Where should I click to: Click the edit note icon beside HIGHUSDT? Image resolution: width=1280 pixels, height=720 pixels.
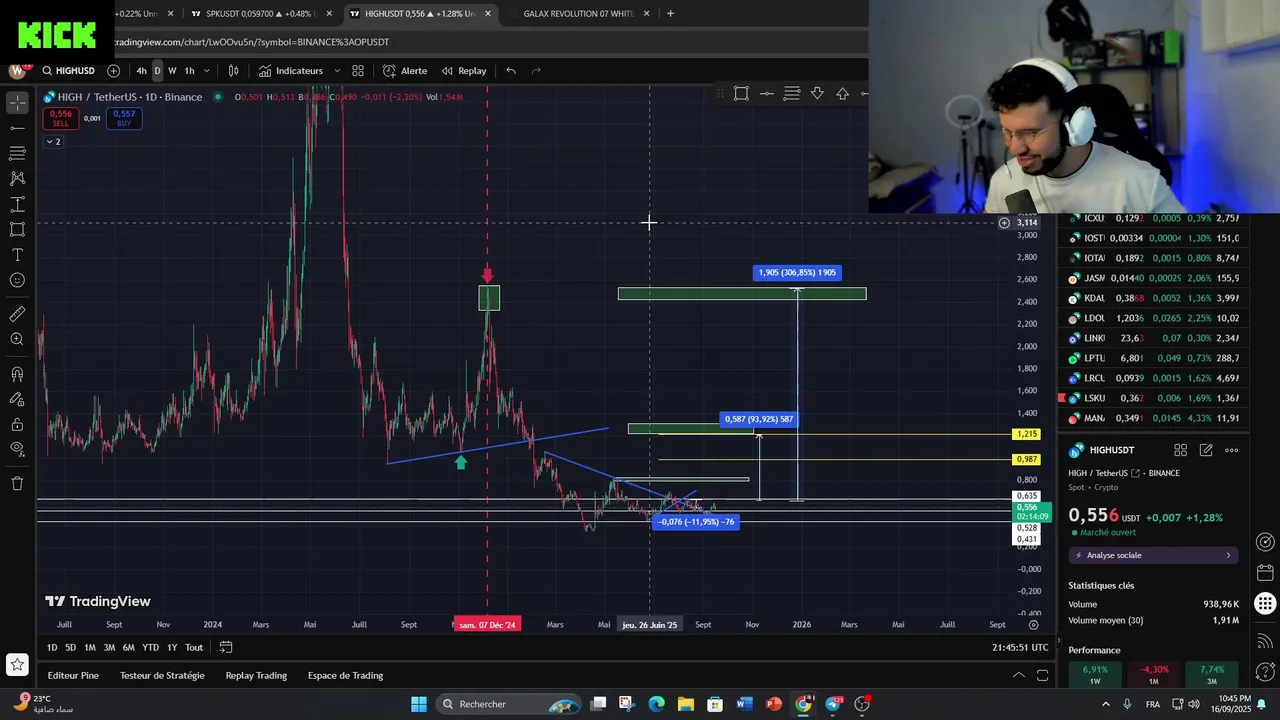[1206, 450]
